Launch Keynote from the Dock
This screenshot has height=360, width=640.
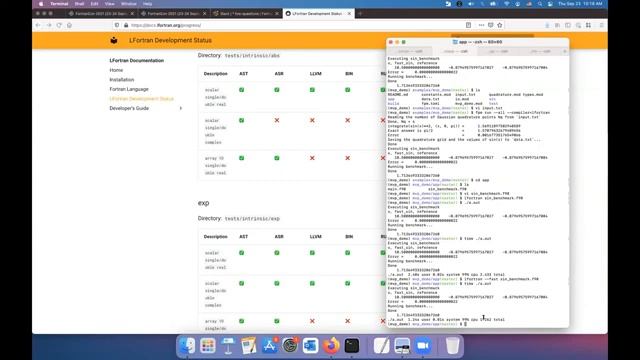pyautogui.click(x=228, y=346)
